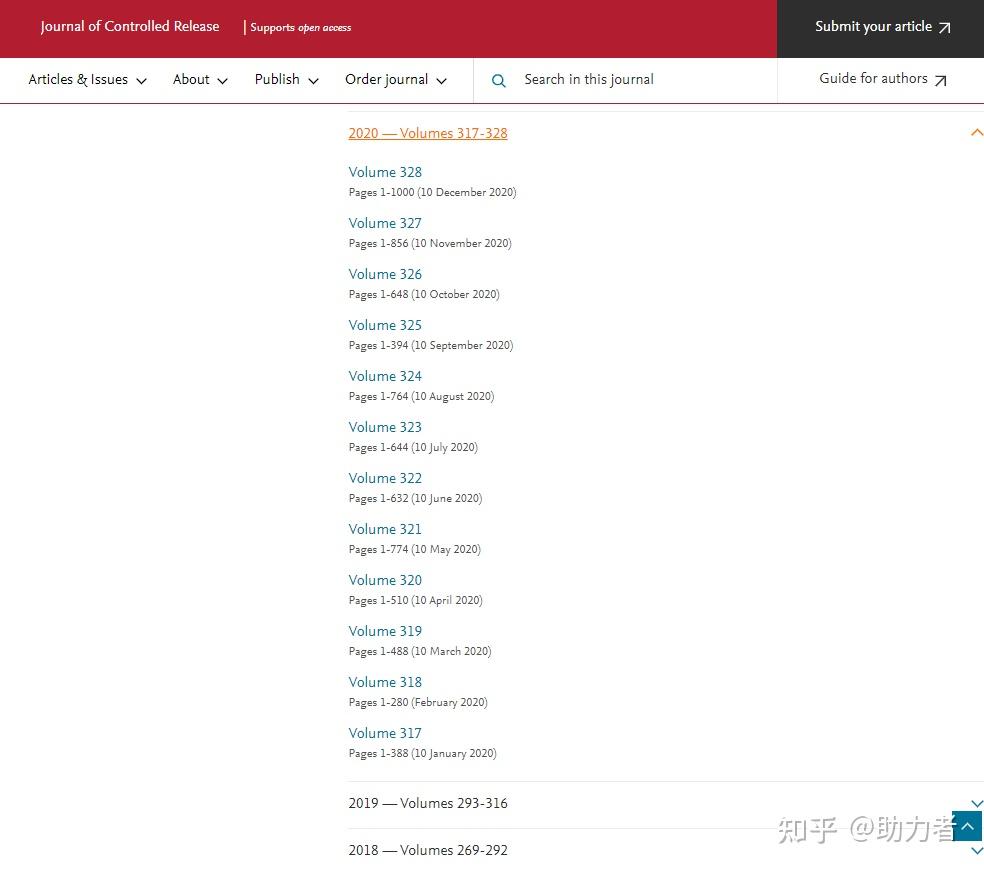The image size is (984, 869).
Task: Click text Pages 1-632 (10 June 2020)
Action: 415,498
